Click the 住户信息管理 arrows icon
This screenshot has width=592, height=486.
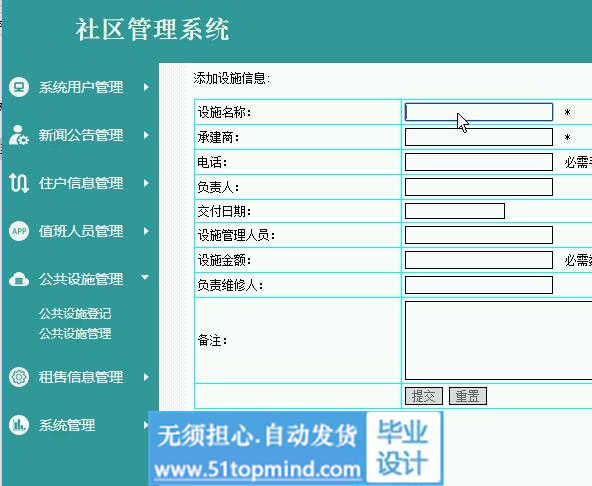19,183
